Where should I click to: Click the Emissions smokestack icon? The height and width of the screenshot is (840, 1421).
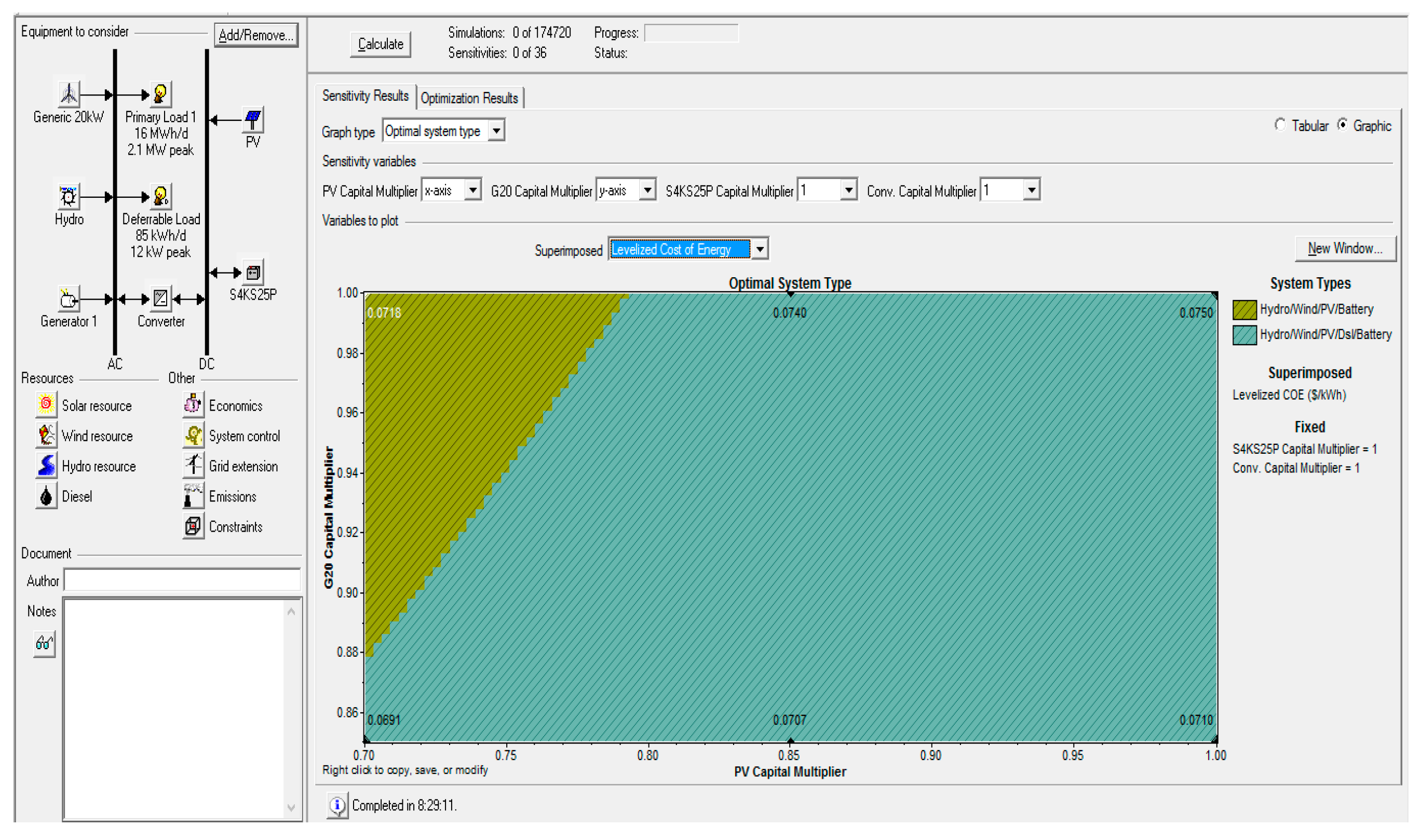[x=193, y=495]
